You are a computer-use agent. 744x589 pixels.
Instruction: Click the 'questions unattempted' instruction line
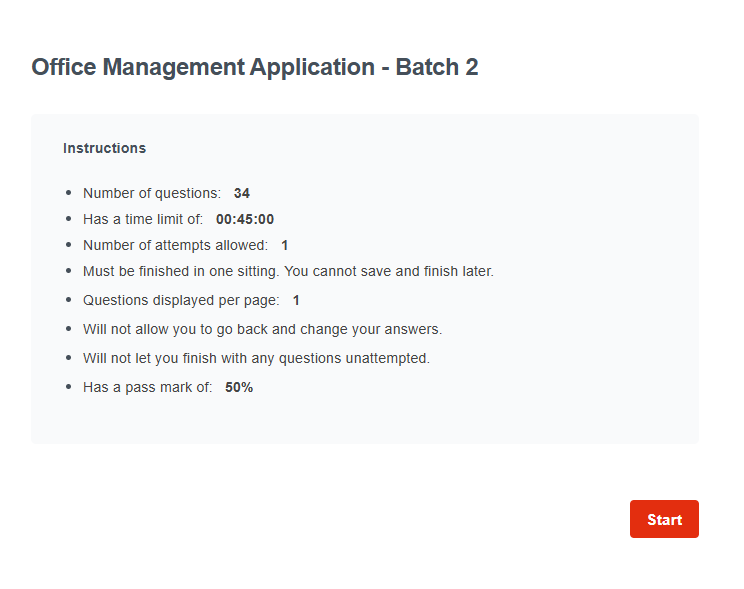[256, 358]
